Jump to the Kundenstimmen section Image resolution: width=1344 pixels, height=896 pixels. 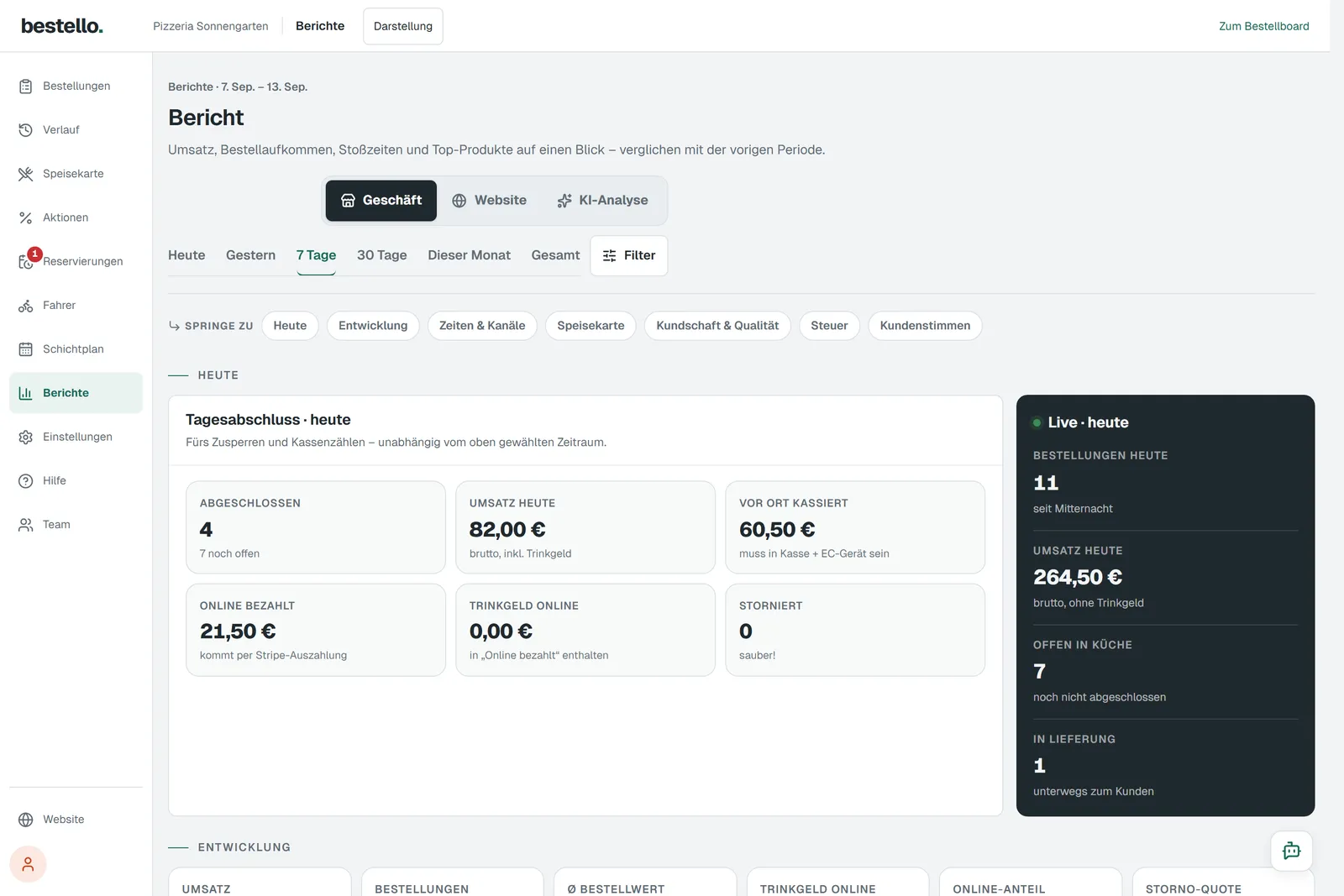coord(925,326)
